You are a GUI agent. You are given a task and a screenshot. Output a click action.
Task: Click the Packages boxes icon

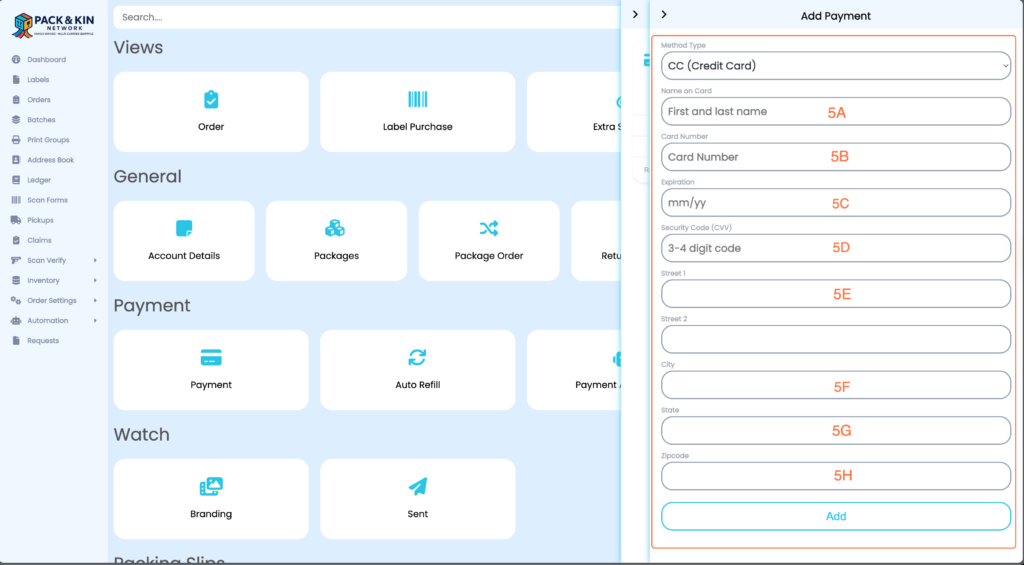[x=335, y=228]
